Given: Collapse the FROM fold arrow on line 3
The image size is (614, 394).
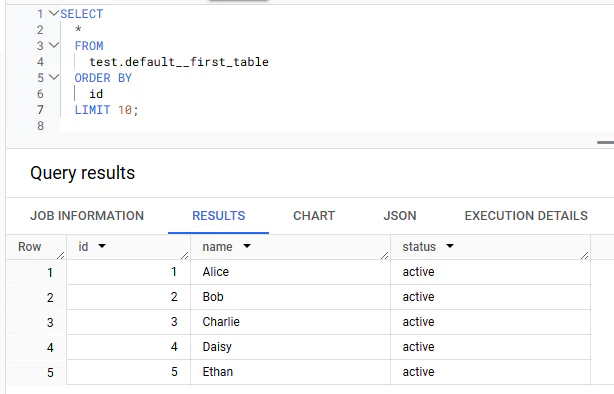Looking at the screenshot, I should click(54, 45).
